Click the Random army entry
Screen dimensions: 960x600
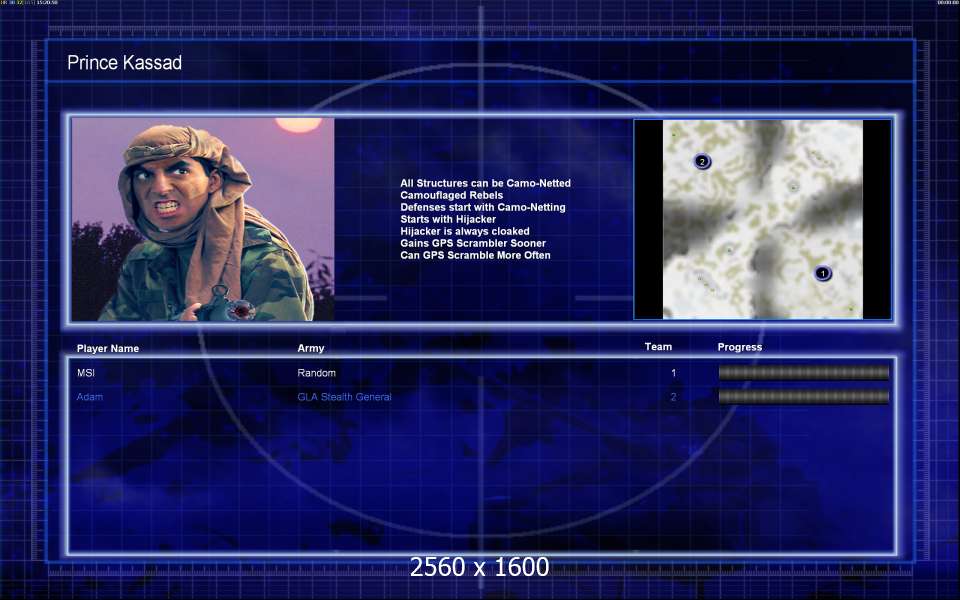(316, 373)
